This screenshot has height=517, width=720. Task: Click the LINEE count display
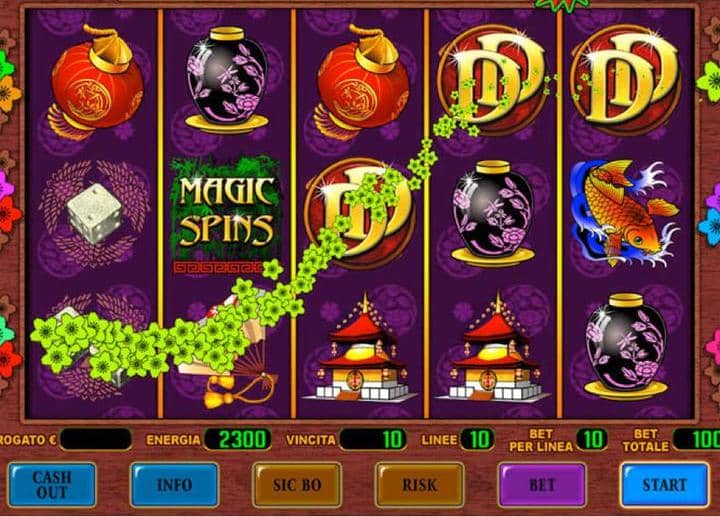coord(477,439)
